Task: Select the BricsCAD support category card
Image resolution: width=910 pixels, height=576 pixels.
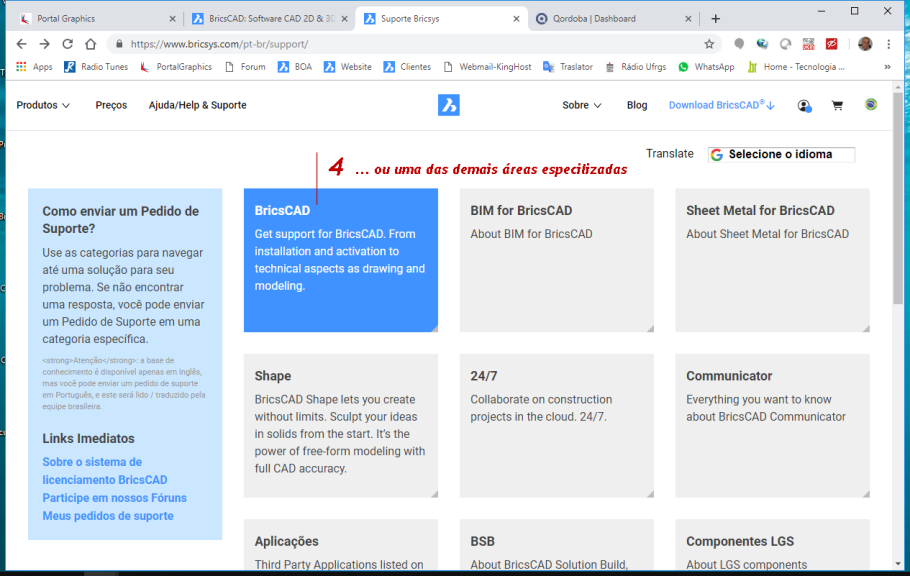Action: 341,260
